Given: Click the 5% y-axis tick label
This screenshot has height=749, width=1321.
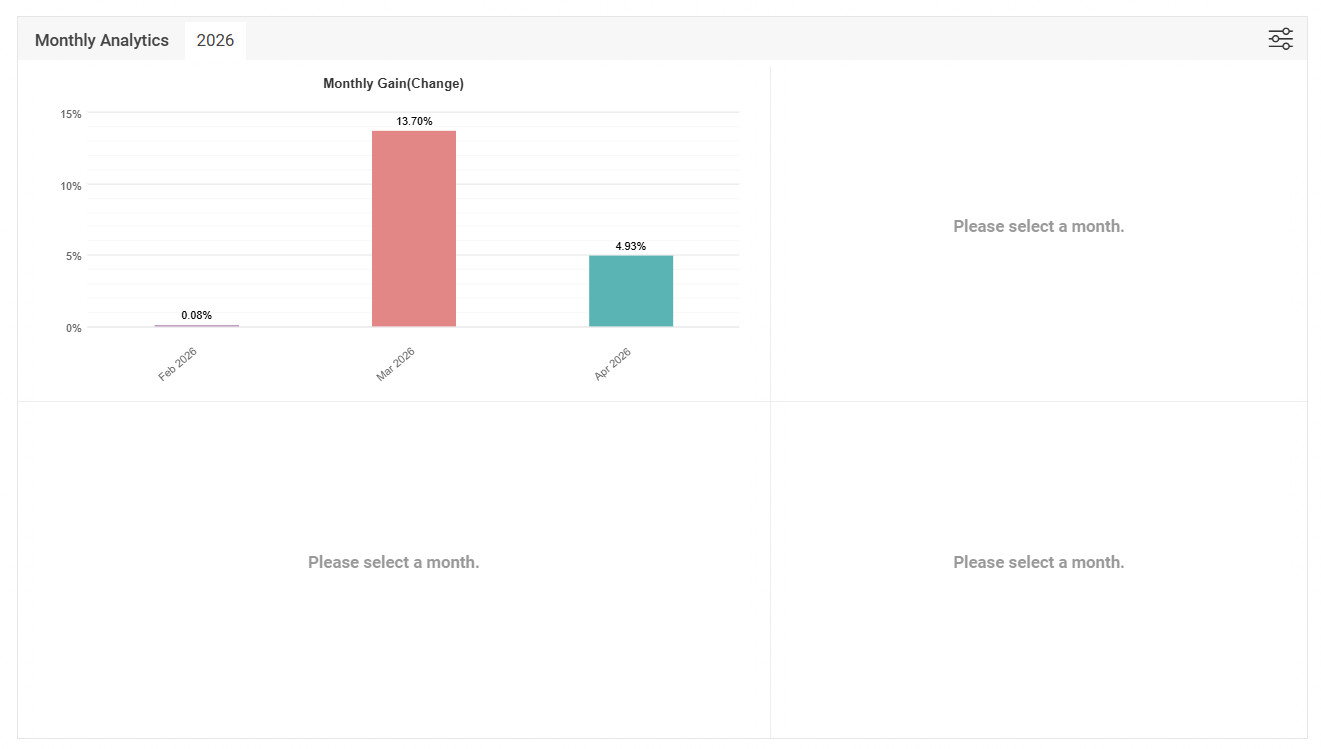Looking at the screenshot, I should coord(74,256).
